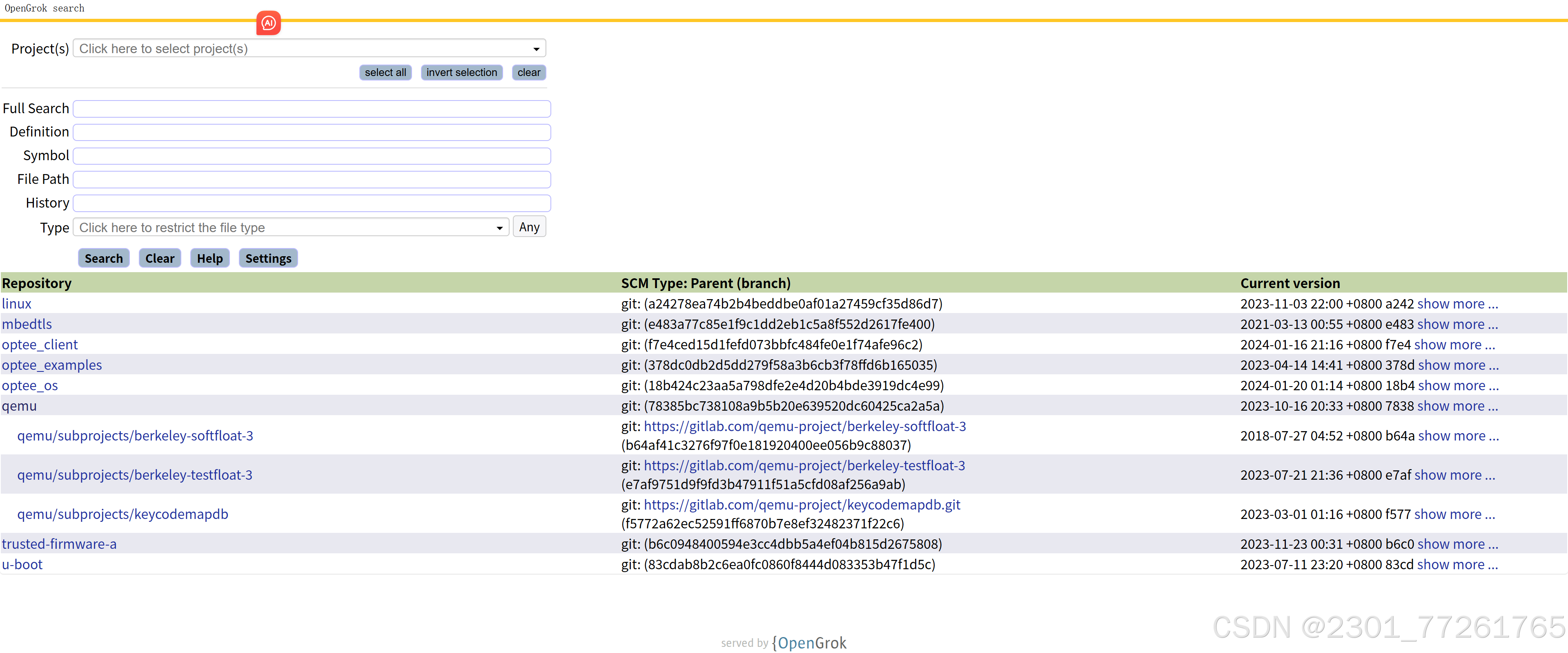The image size is (1568, 653).
Task: Show more for u-boot version
Action: pyautogui.click(x=1457, y=565)
